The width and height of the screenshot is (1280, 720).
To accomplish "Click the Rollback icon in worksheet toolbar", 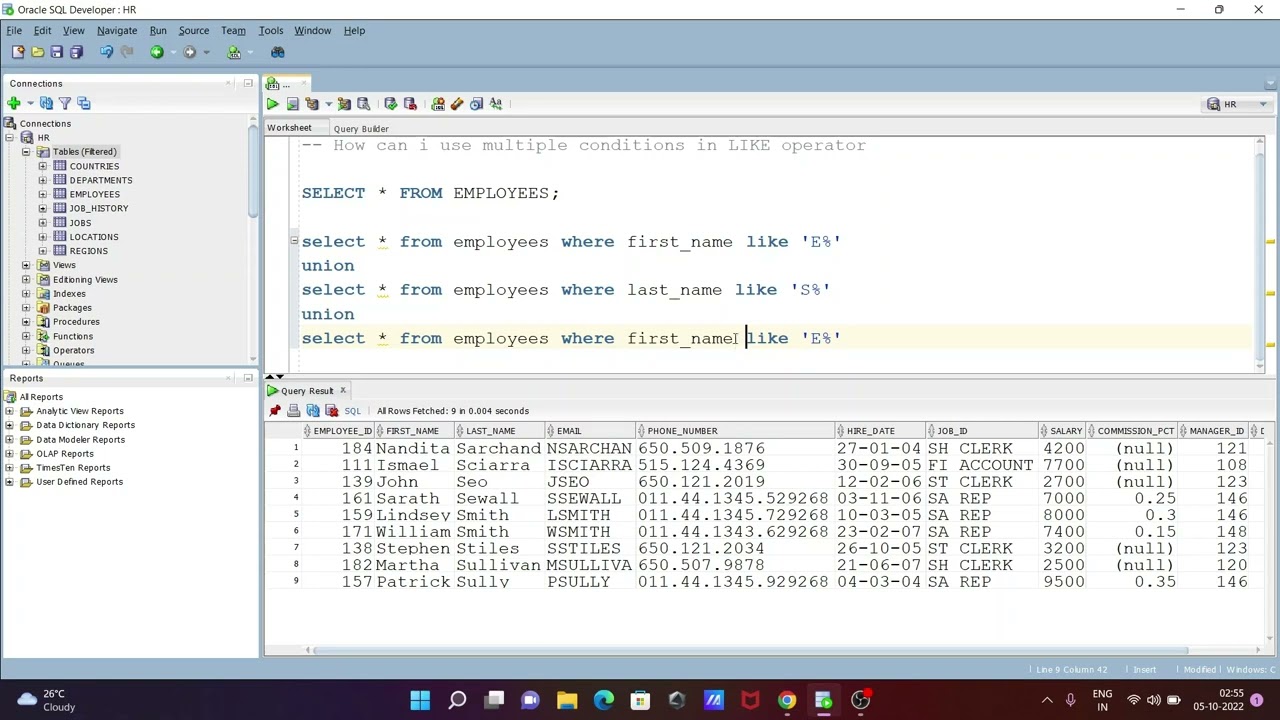I will coord(410,104).
